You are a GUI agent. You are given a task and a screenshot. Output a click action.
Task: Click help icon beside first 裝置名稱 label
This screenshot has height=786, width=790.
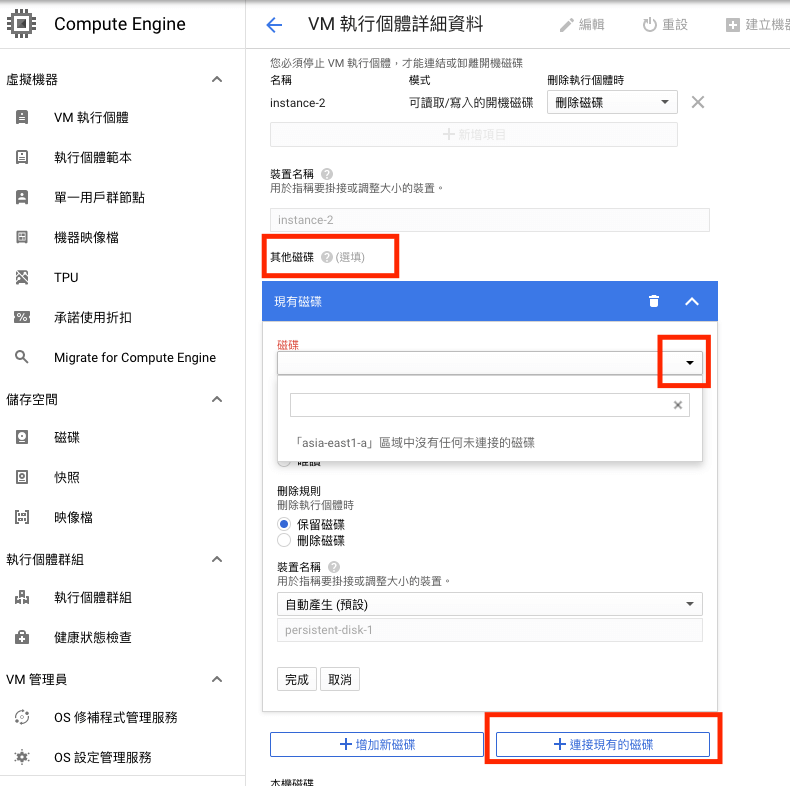(326, 174)
